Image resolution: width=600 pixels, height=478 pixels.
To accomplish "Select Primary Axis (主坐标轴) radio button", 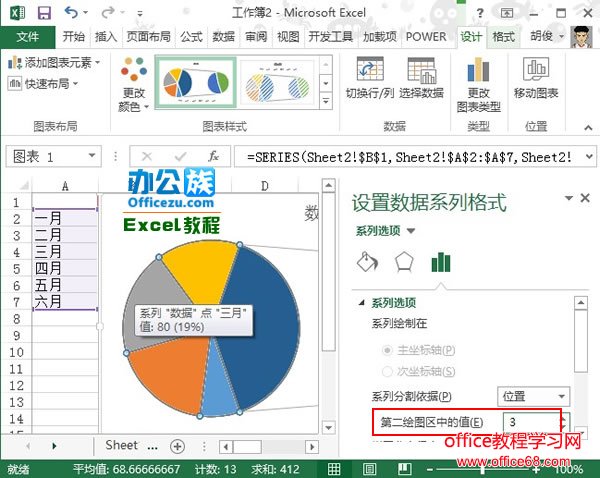I will click(387, 350).
